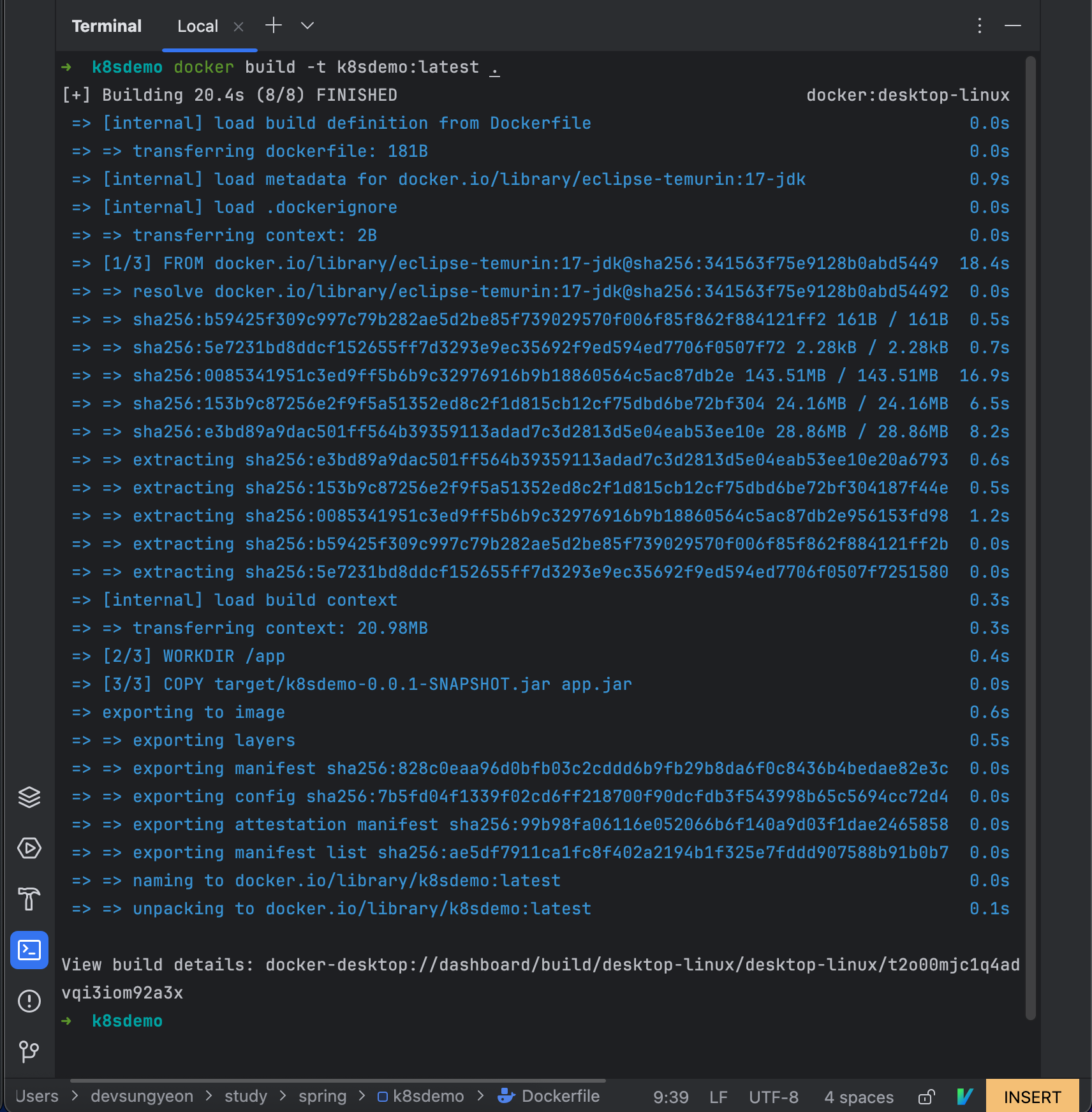Click the terminal vertical scrollbar

[x=1030, y=538]
